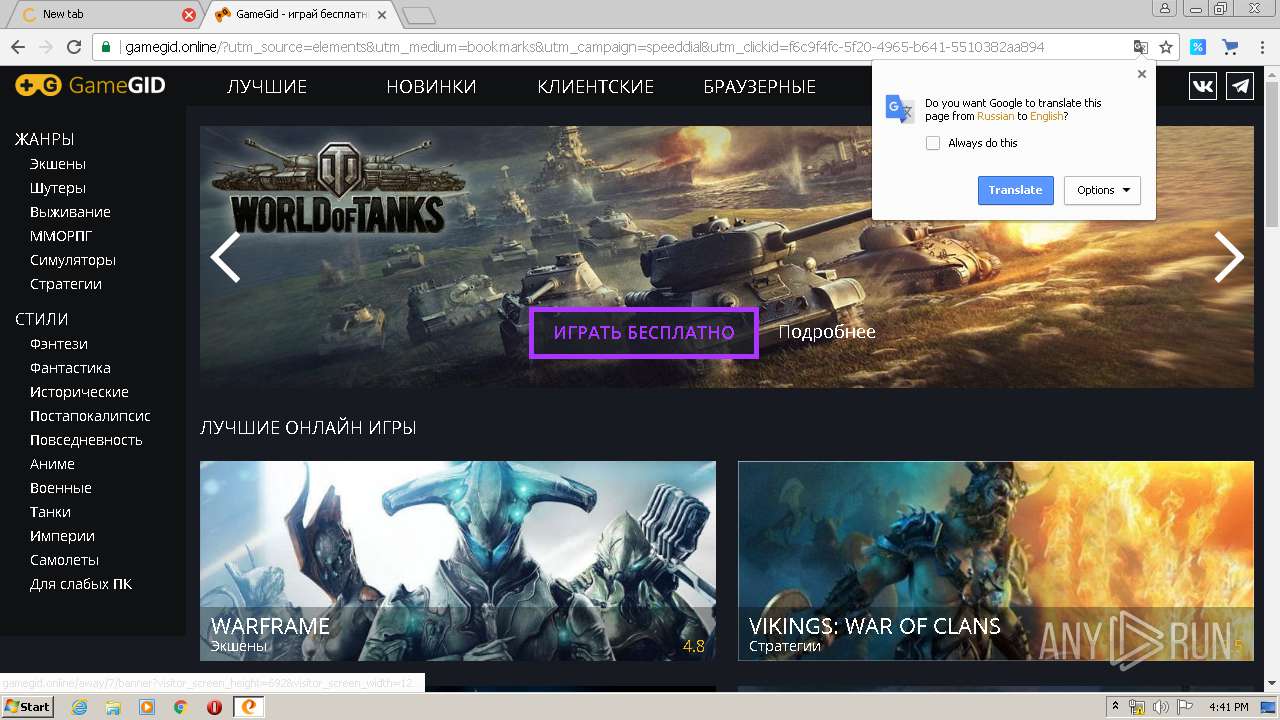This screenshot has width=1280, height=720.
Task: Select the Фантастика style
Action: coord(70,368)
